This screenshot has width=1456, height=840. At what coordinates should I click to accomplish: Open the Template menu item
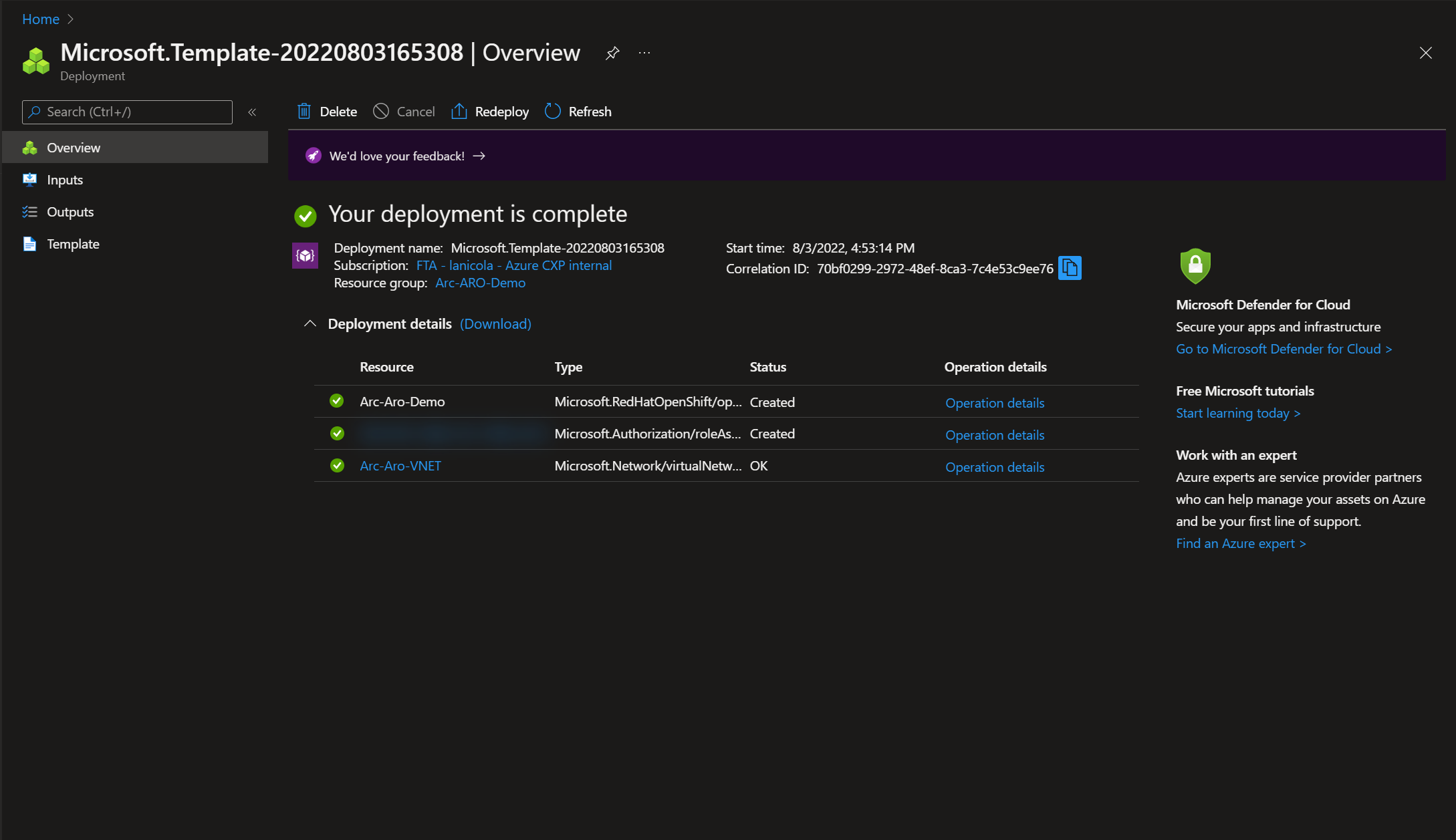pos(135,244)
